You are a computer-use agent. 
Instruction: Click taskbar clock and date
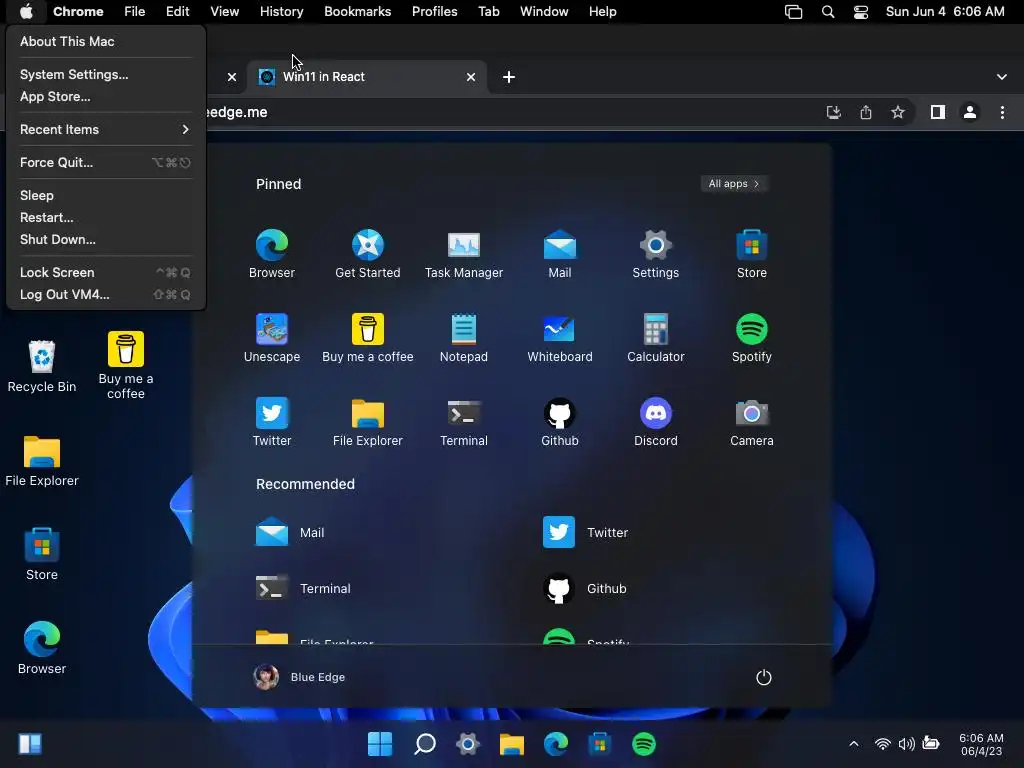pos(981,744)
